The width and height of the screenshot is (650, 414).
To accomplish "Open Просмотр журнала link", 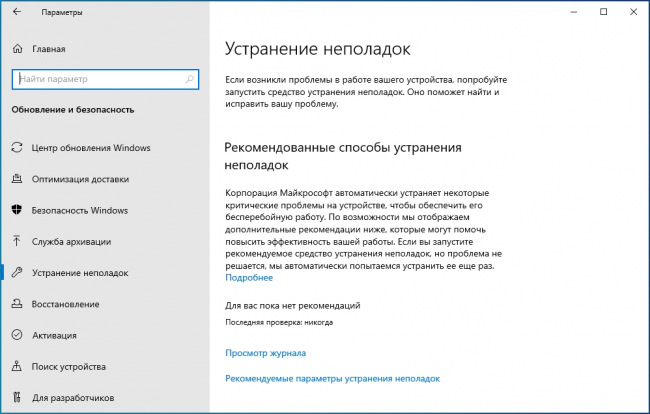I will click(266, 353).
